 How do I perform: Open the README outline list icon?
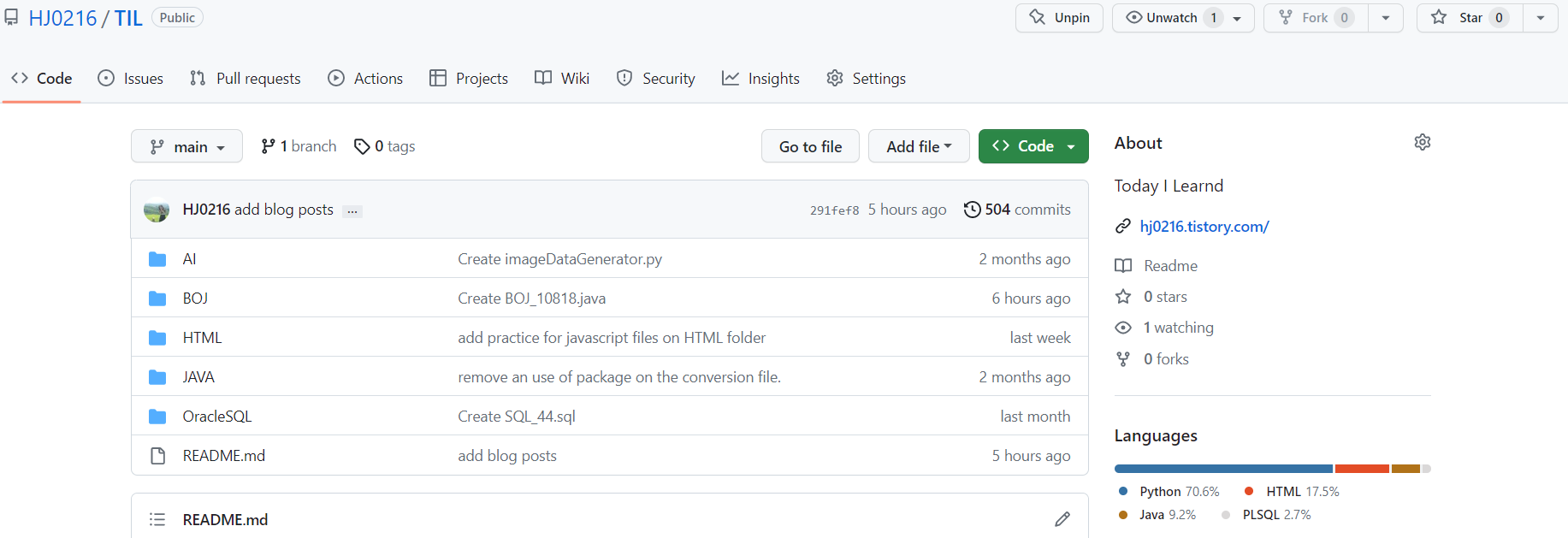coord(157,519)
